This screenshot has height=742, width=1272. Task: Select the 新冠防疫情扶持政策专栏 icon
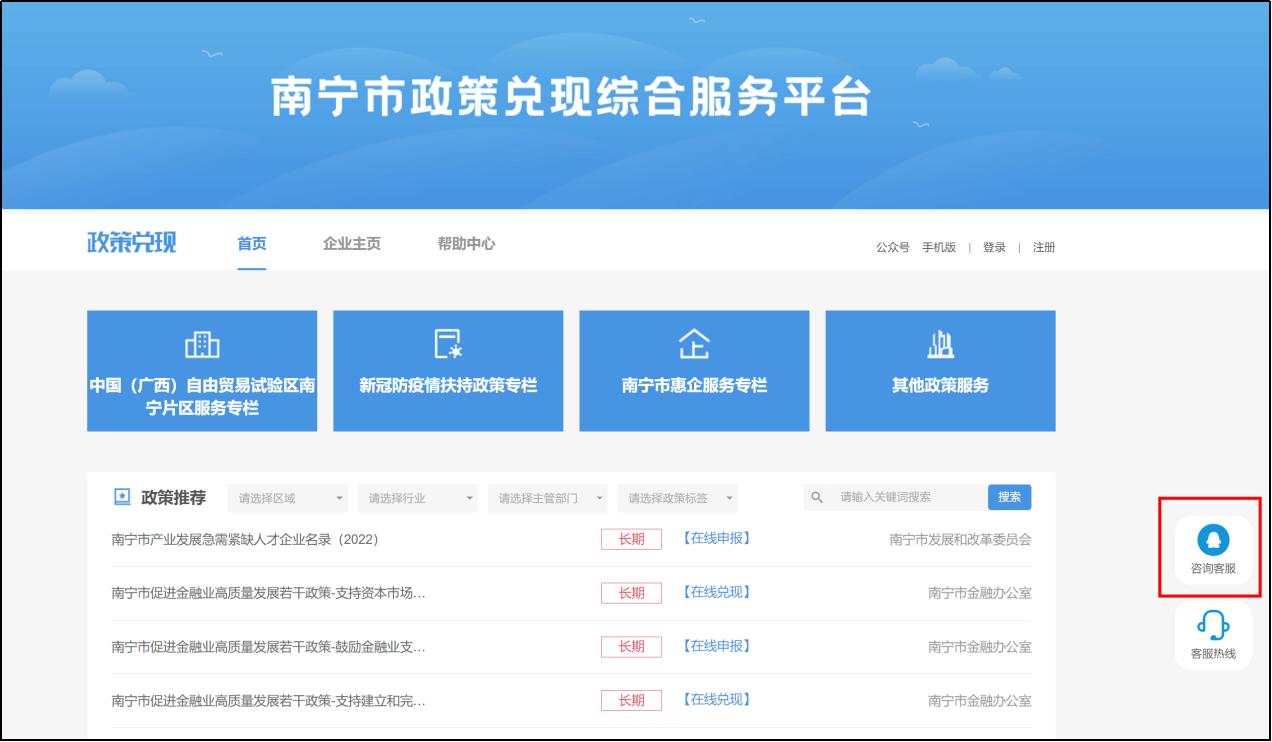448,343
